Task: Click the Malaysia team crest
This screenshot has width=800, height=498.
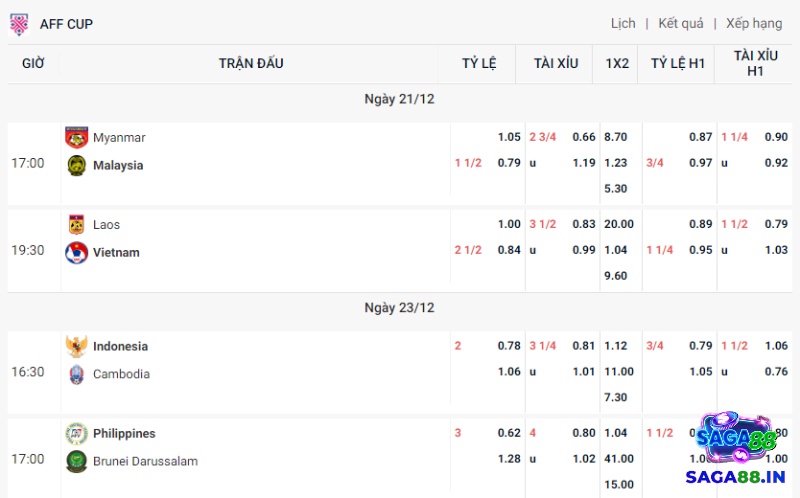Action: 76,165
